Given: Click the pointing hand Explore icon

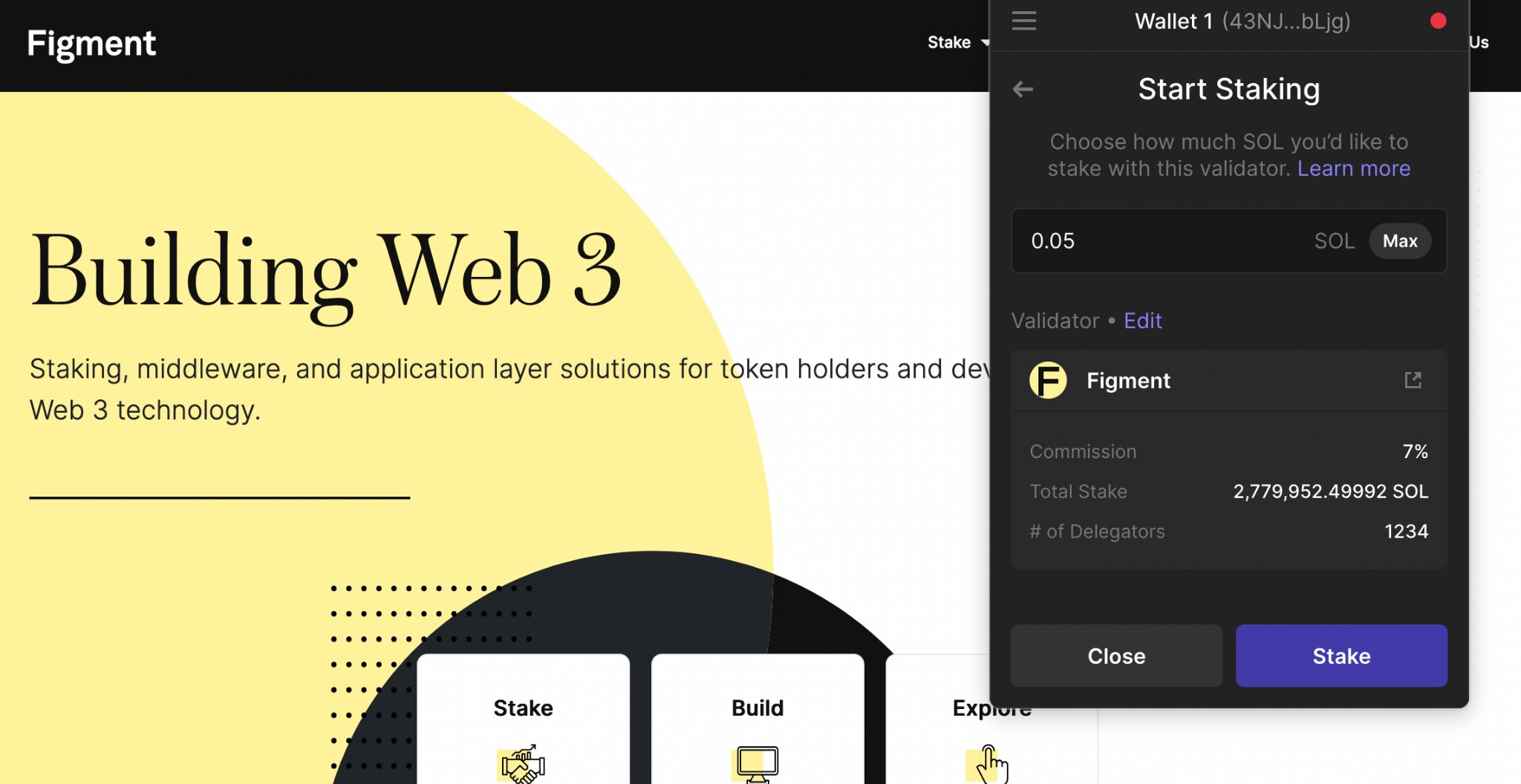Looking at the screenshot, I should coord(989,764).
